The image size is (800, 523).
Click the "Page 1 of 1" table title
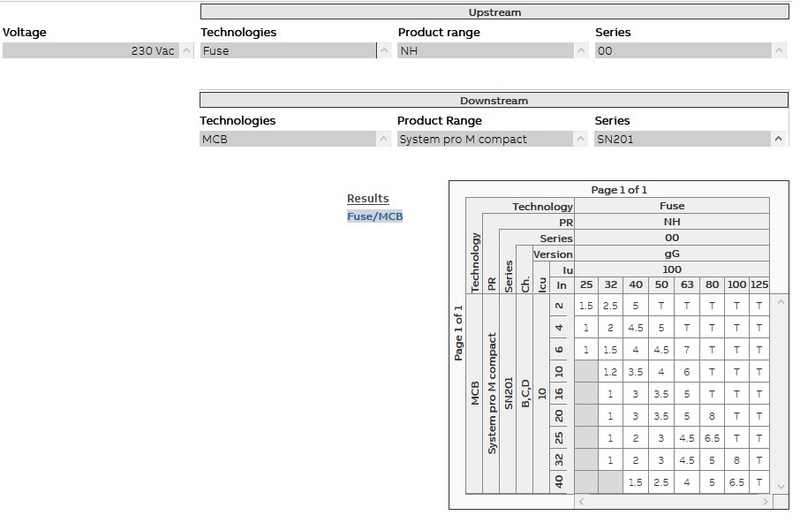[x=619, y=190]
